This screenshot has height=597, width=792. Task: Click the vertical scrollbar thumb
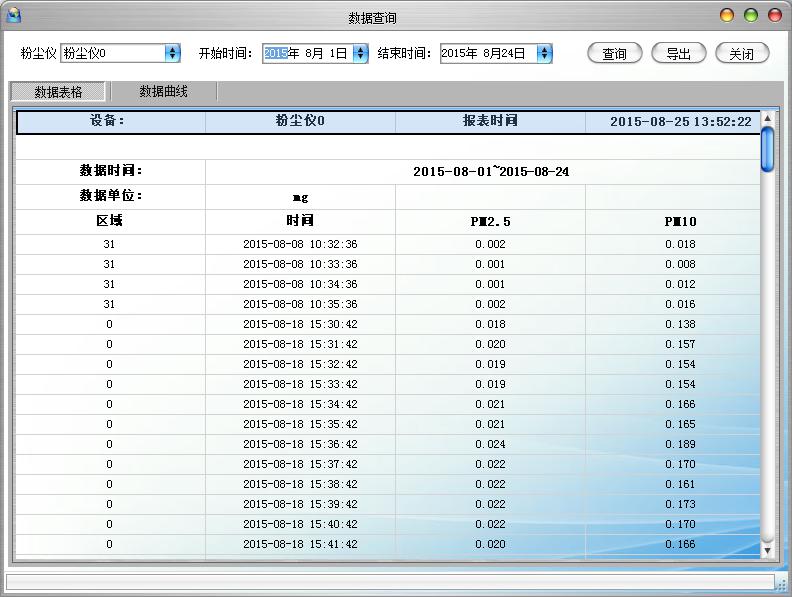(x=767, y=150)
